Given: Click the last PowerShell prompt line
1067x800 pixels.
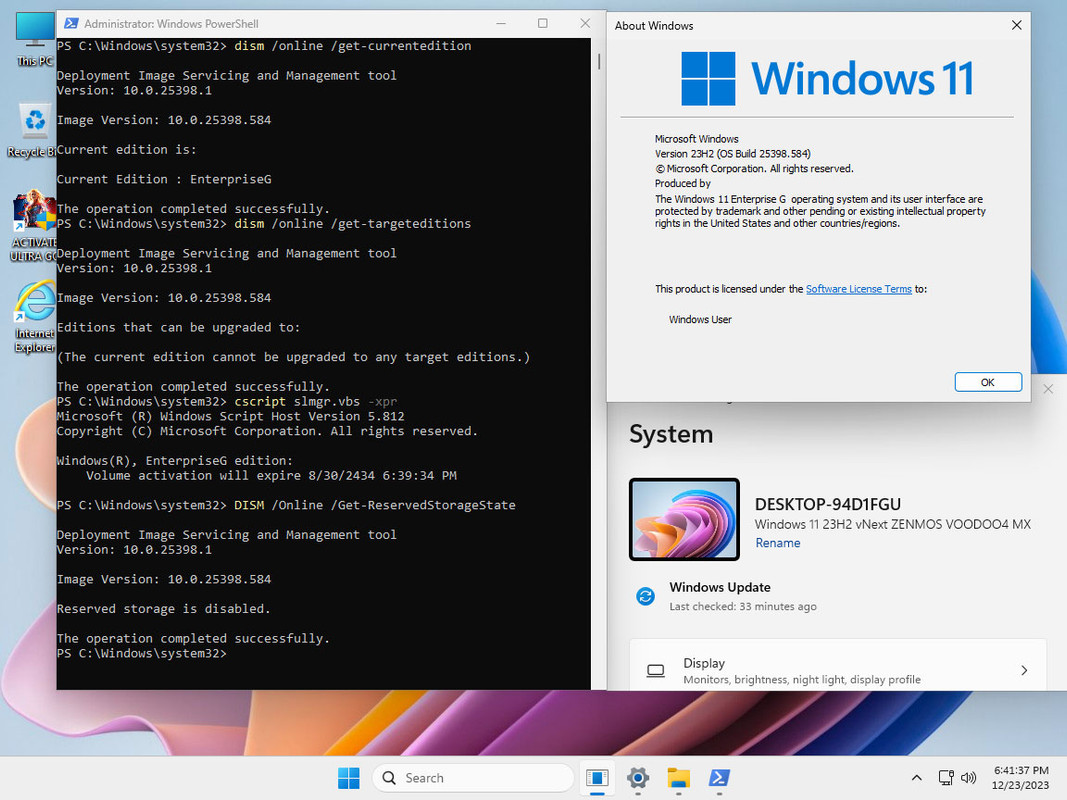Looking at the screenshot, I should [x=142, y=653].
